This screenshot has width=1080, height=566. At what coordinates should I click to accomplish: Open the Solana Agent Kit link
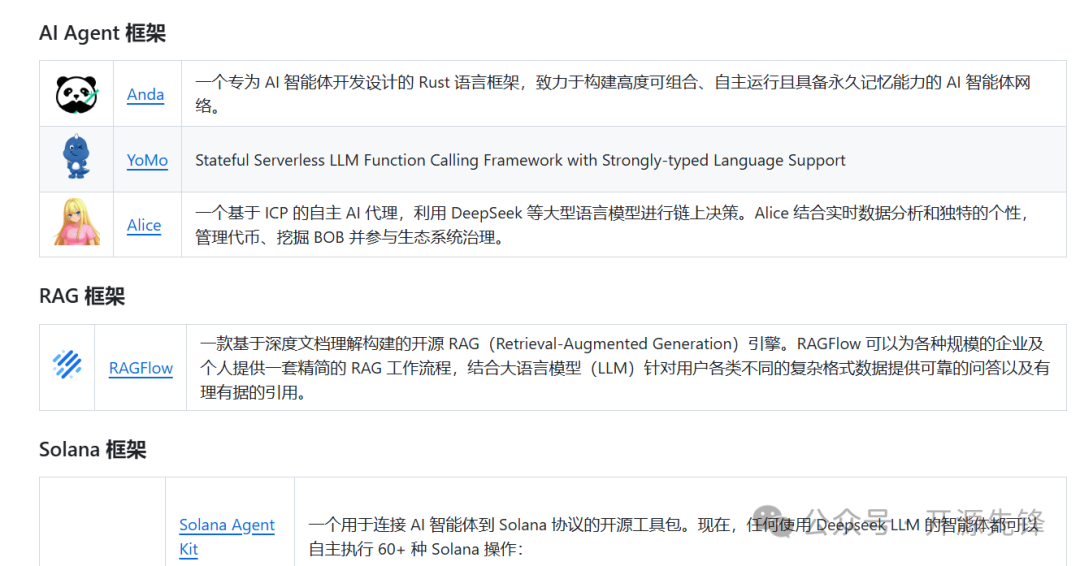[x=227, y=536]
